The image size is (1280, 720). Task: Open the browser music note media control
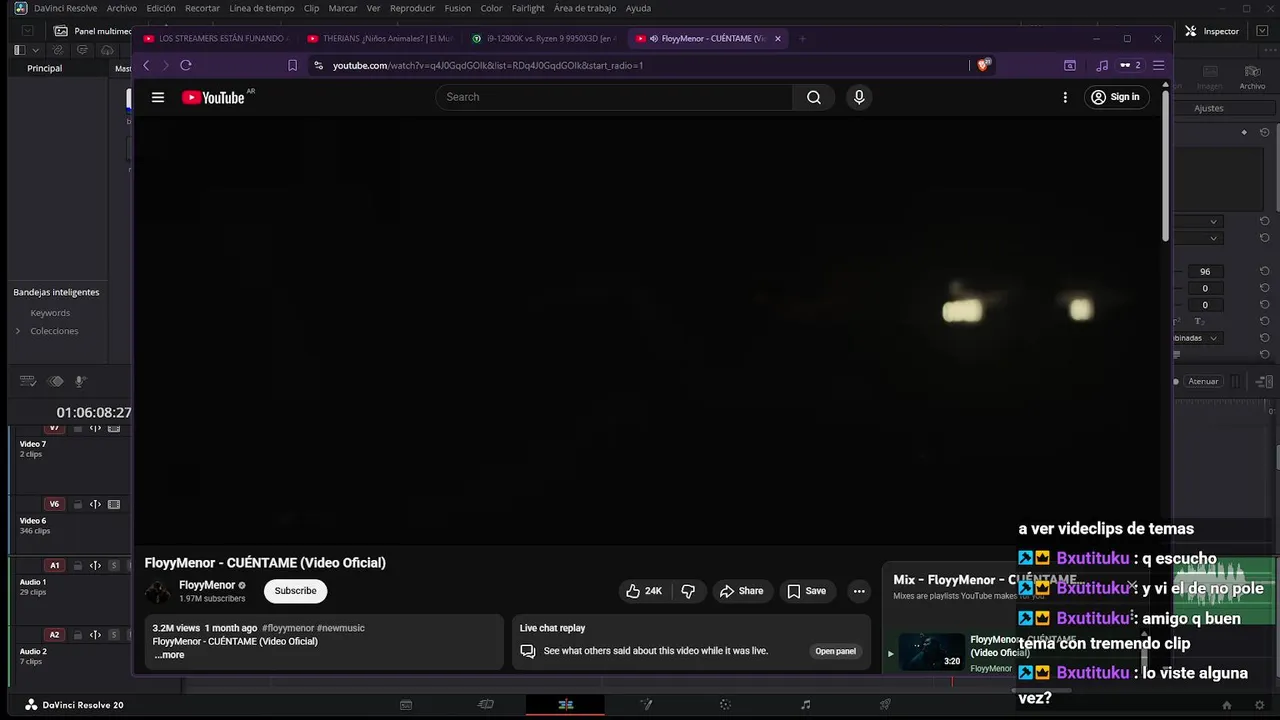pos(1102,65)
